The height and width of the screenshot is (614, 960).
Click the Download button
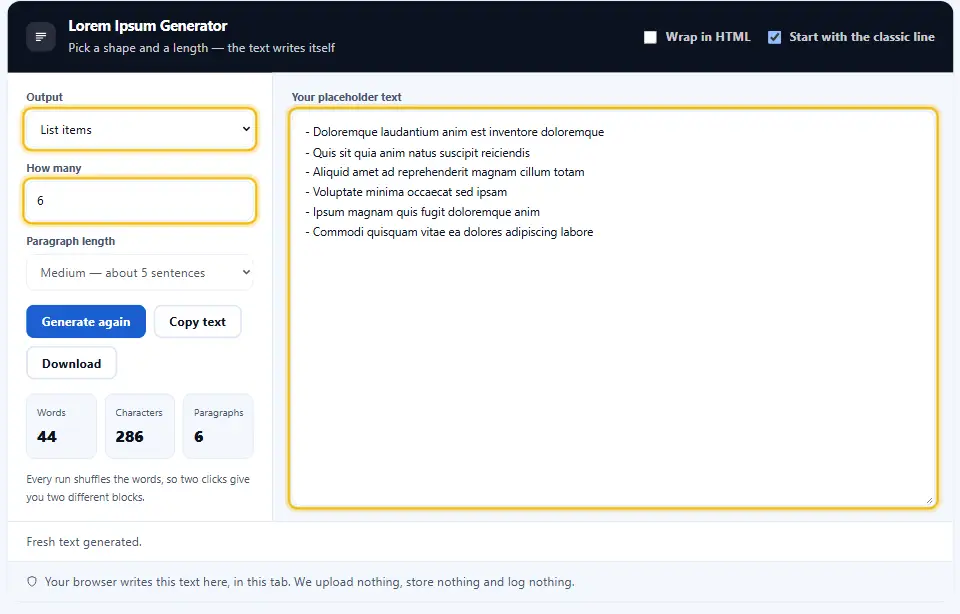72,363
